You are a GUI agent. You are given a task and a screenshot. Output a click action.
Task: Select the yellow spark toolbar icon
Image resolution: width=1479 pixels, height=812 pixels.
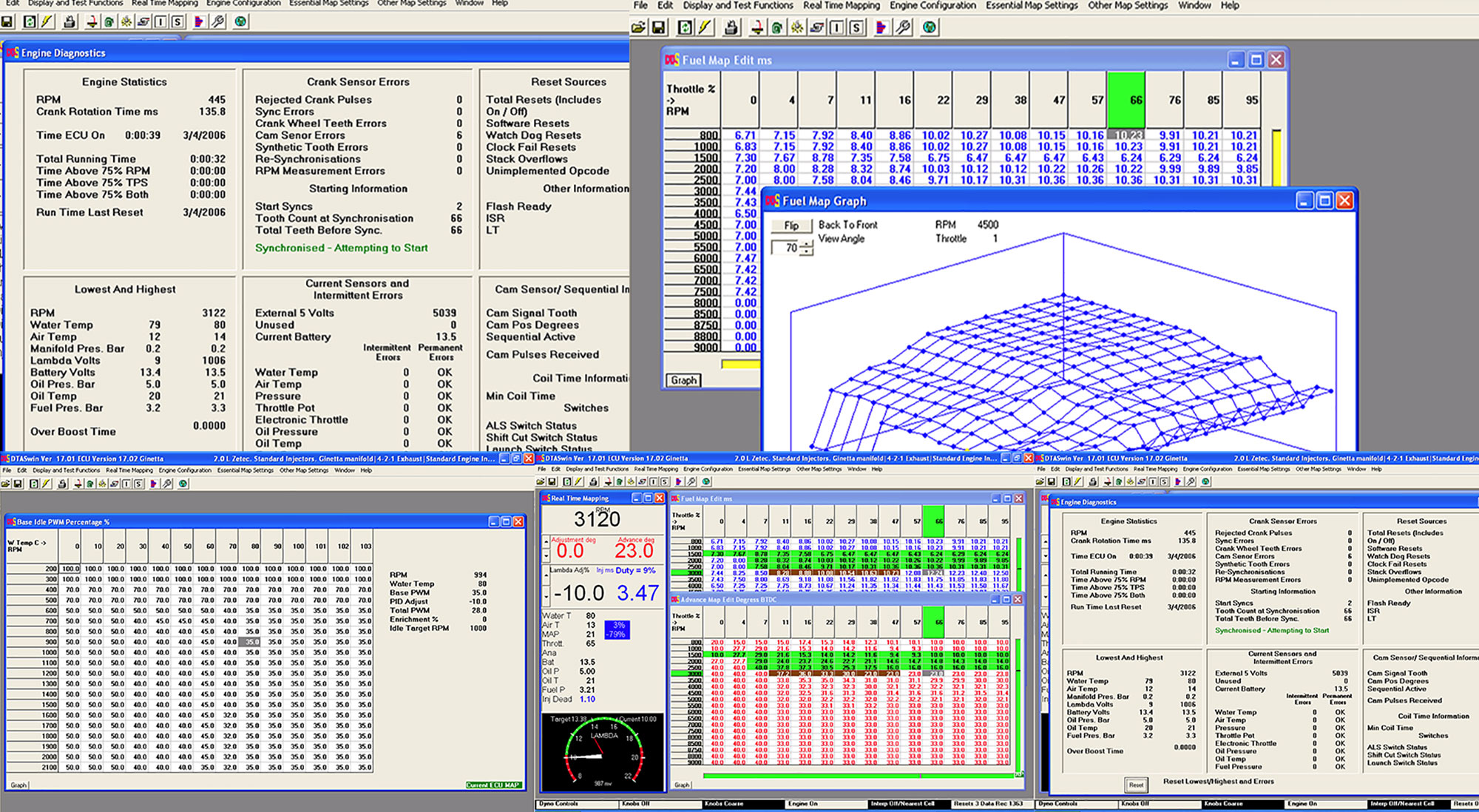(x=797, y=27)
